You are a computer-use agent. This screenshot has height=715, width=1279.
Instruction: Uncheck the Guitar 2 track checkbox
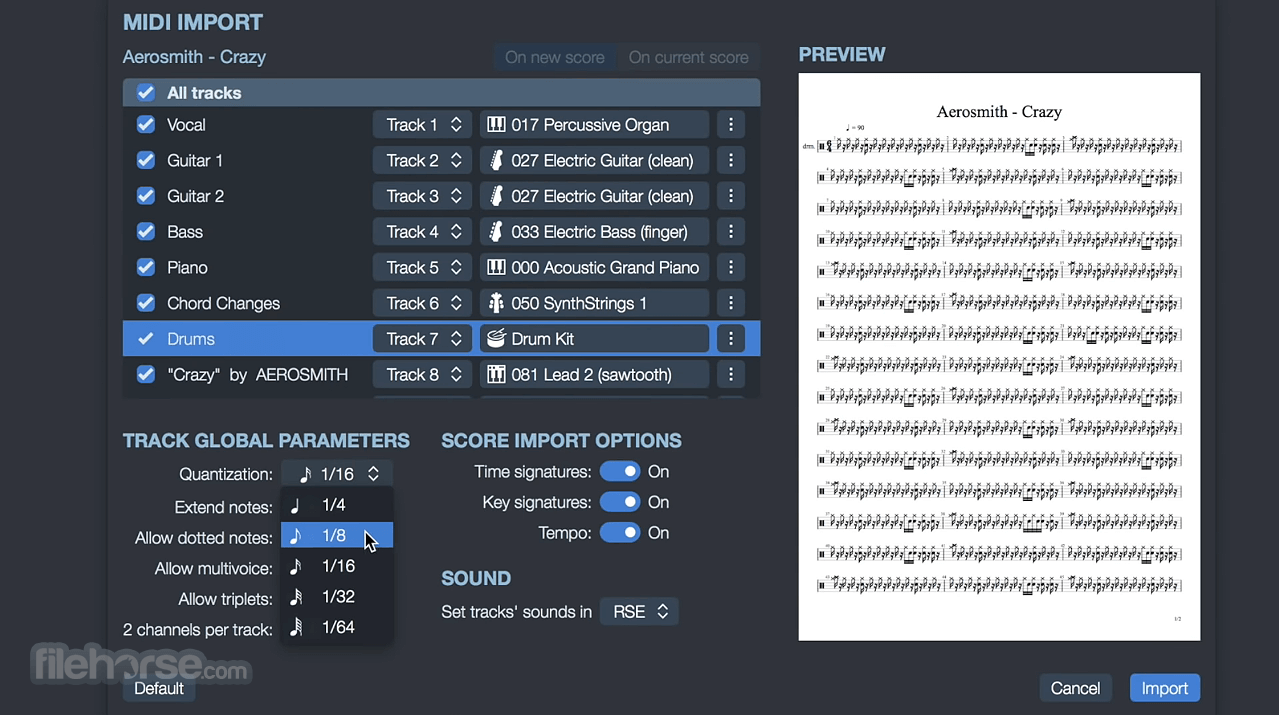point(146,196)
